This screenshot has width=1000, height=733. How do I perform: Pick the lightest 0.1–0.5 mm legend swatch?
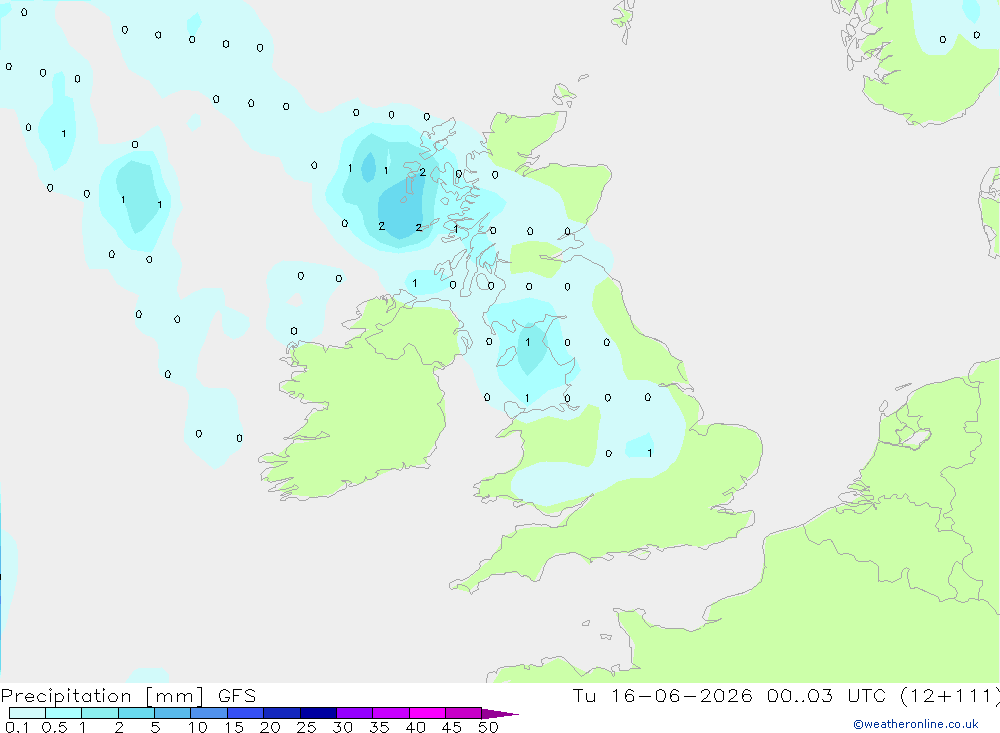click(27, 713)
